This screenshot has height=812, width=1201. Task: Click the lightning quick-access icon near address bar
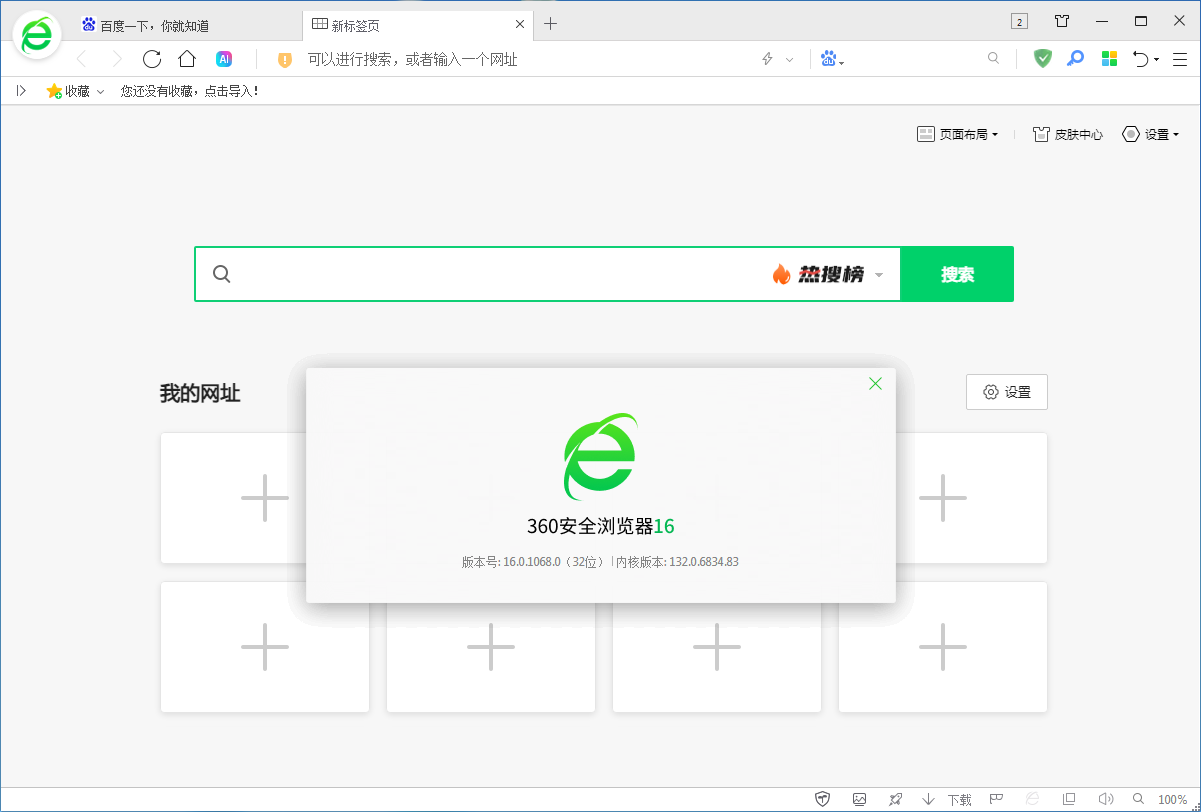point(765,58)
